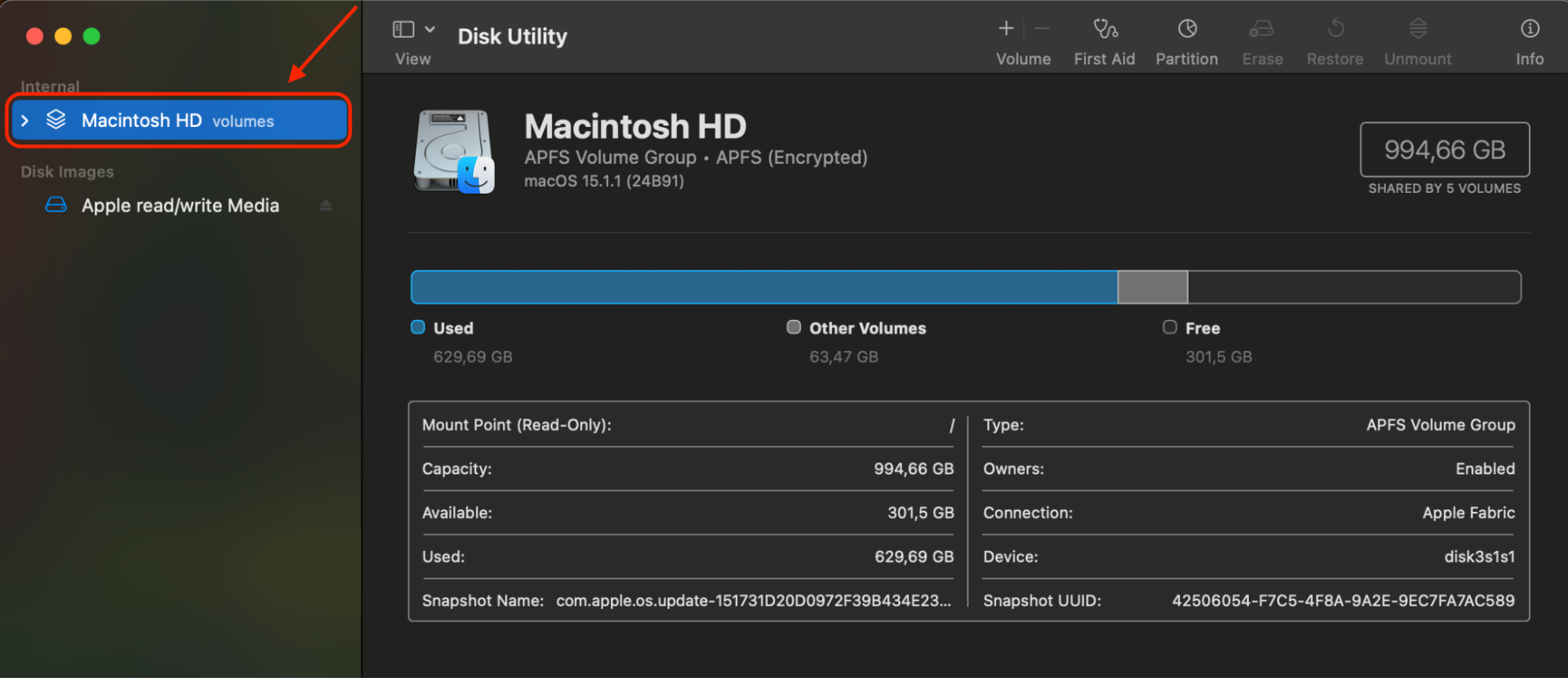Click the Unmount eject icon
The width and height of the screenshot is (1568, 678).
pyautogui.click(x=1418, y=29)
